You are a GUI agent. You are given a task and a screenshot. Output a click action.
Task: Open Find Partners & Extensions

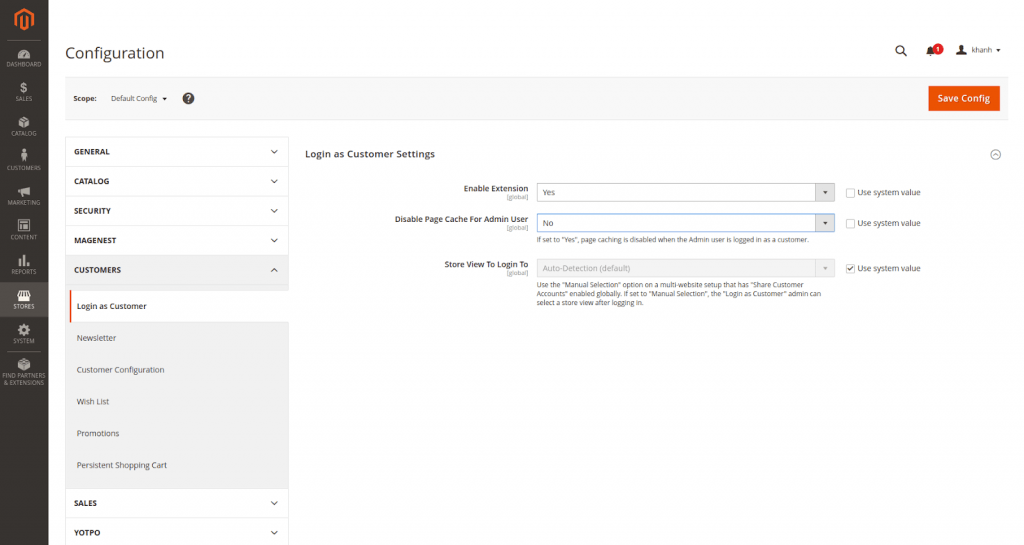(24, 371)
